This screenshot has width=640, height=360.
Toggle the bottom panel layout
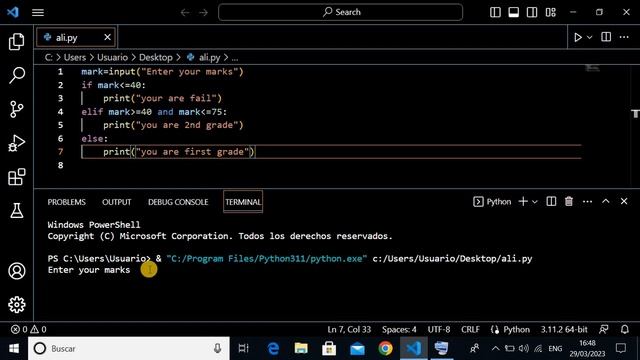pyautogui.click(x=513, y=12)
